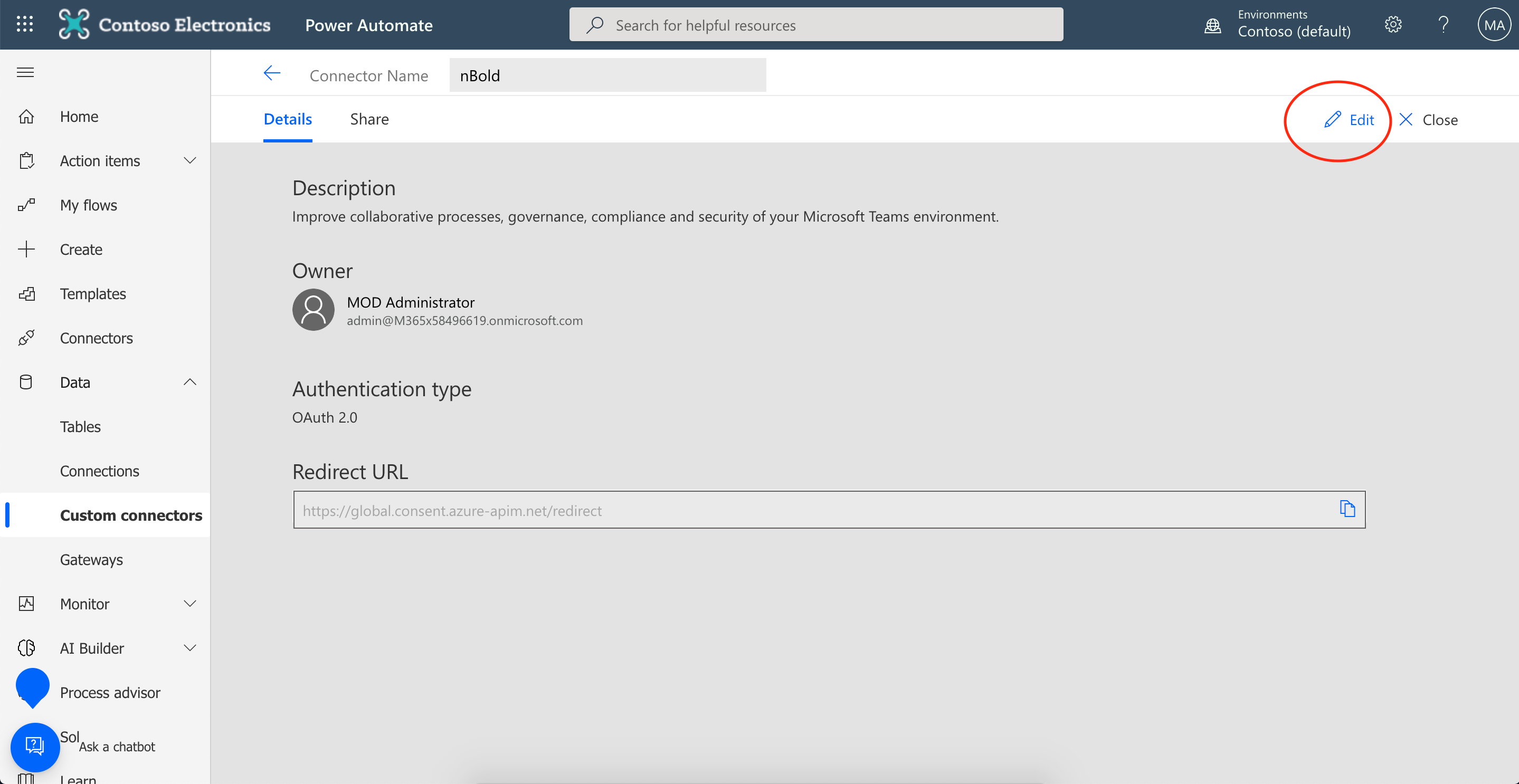Collapse the Data section chevron

pyautogui.click(x=189, y=382)
